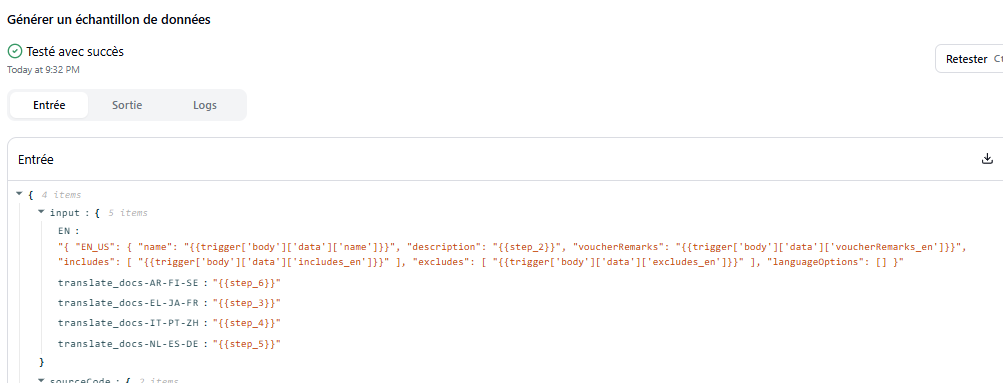Viewport: 1003px width, 383px height.
Task: Click the translate_docs-NL-ES-DE key
Action: tap(128, 344)
